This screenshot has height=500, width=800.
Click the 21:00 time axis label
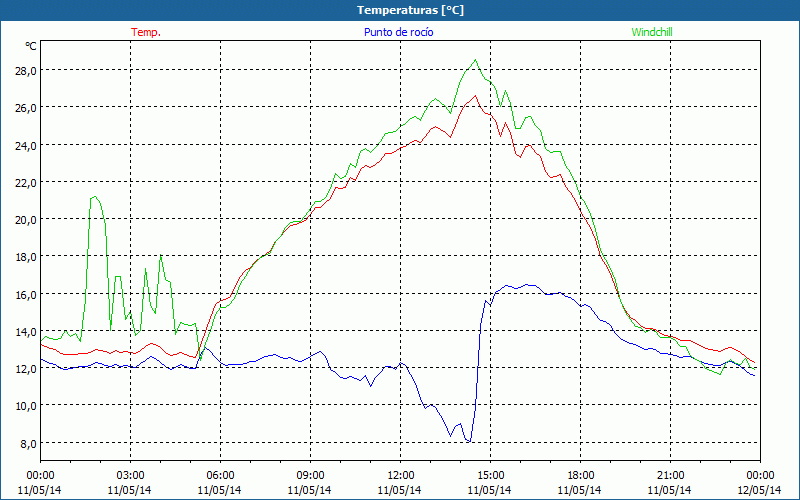pyautogui.click(x=670, y=476)
